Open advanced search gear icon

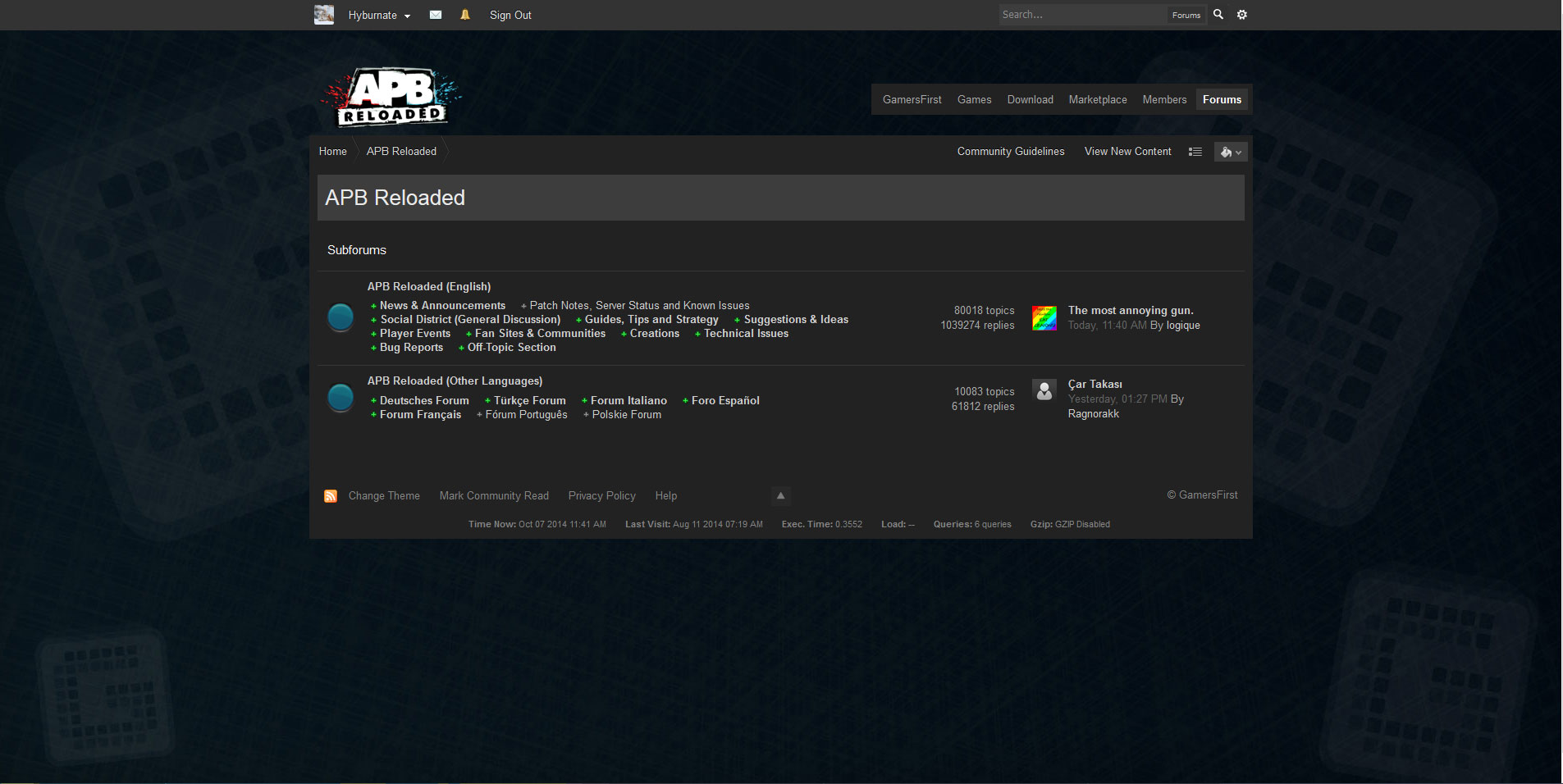[x=1242, y=15]
